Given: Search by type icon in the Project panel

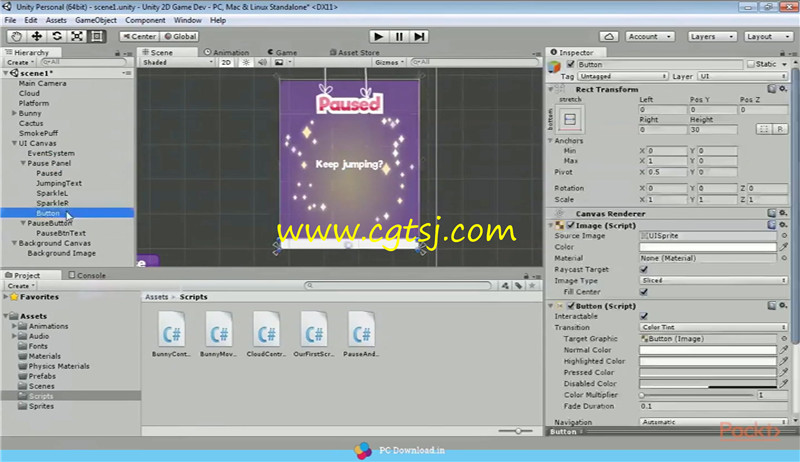Looking at the screenshot, I should pos(505,286).
